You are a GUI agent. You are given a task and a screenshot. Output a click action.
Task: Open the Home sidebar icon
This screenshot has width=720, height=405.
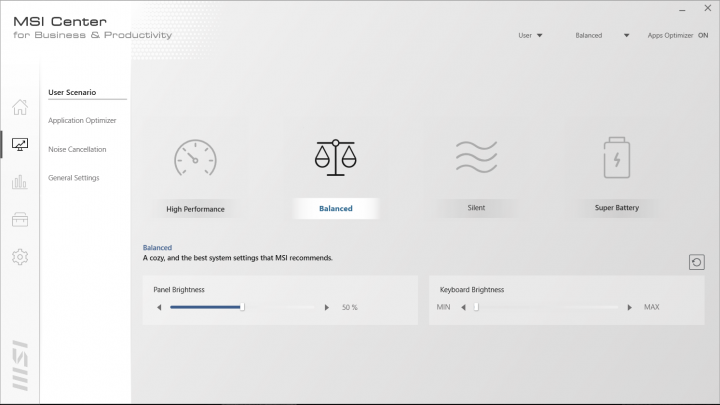pos(20,107)
